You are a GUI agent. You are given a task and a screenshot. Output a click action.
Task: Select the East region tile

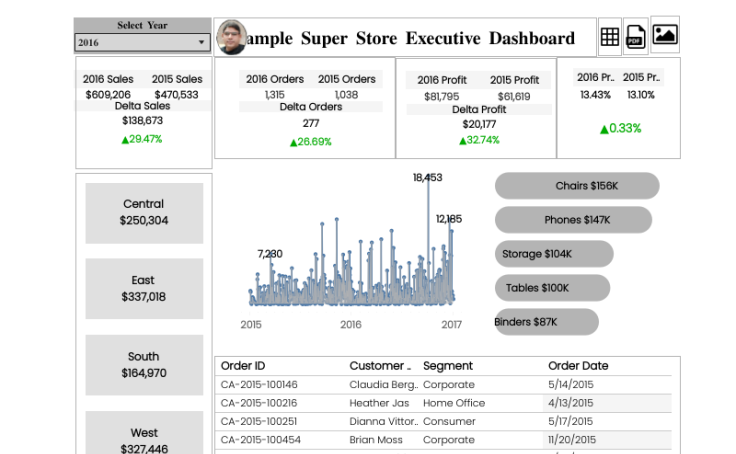tap(144, 289)
